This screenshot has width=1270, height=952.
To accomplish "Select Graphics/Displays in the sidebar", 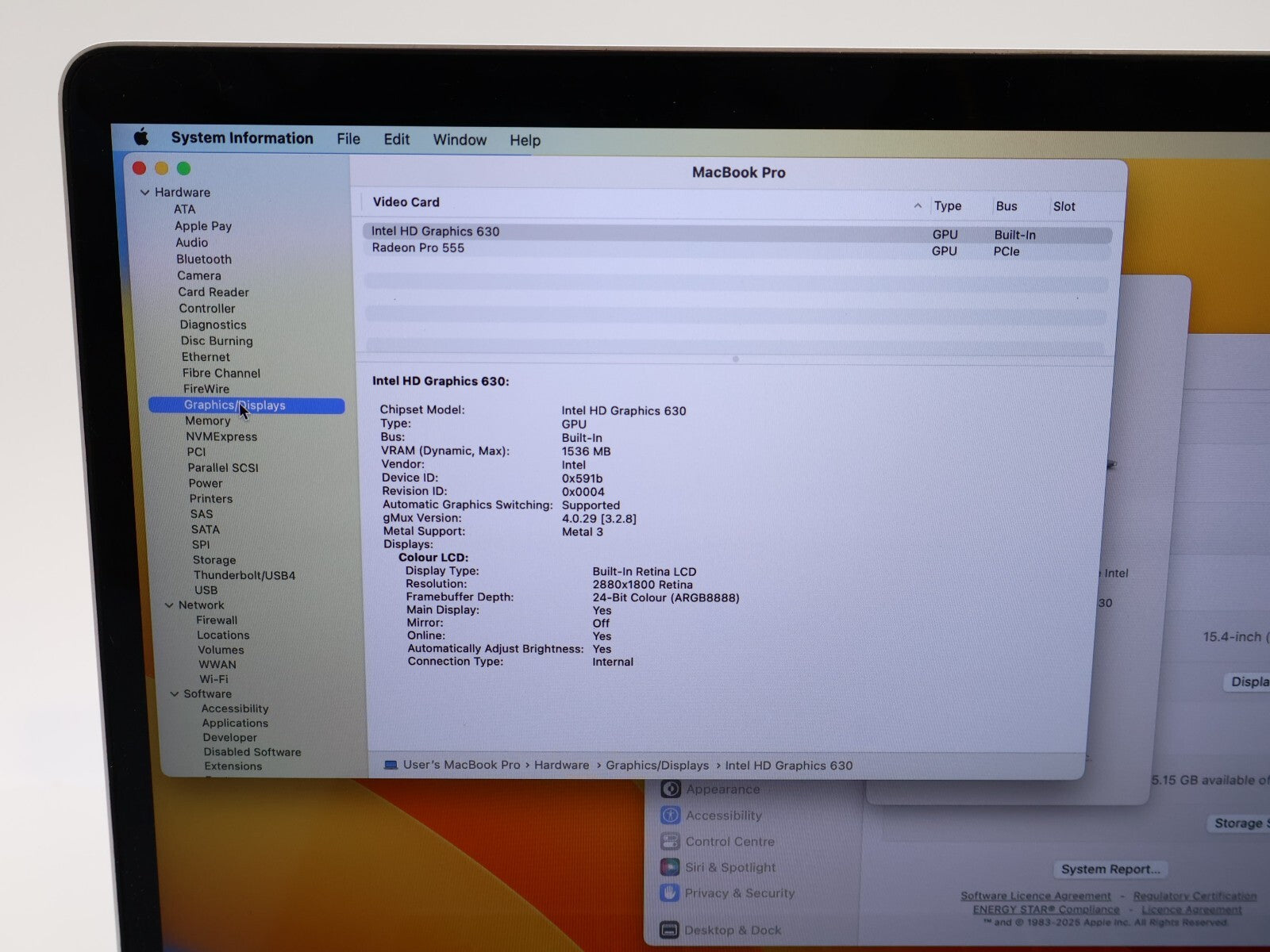I will point(246,405).
